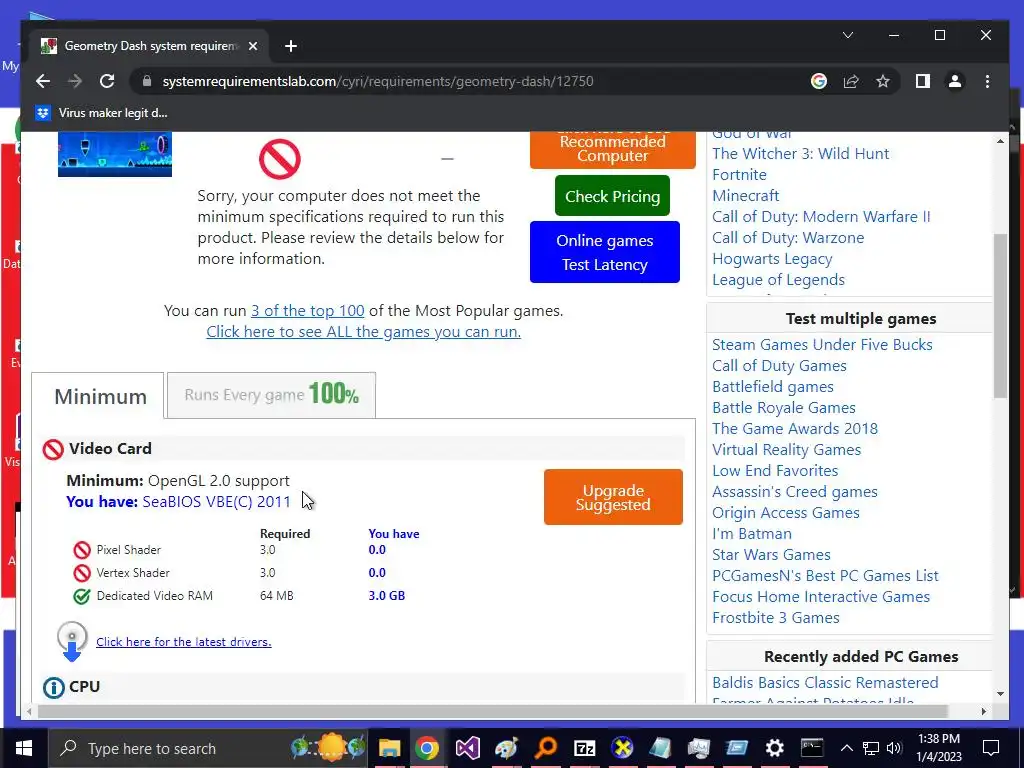Show hidden system tray icons chevron
This screenshot has width=1024, height=768.
pyautogui.click(x=846, y=748)
